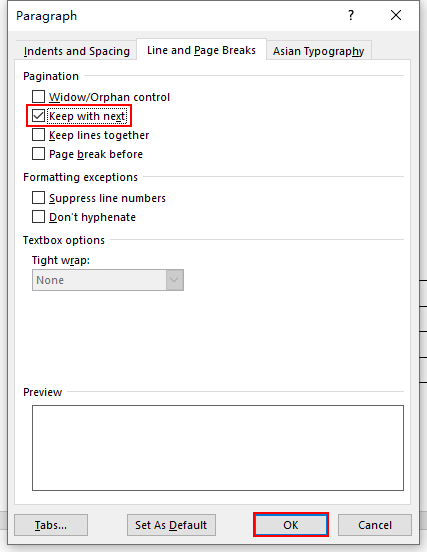The width and height of the screenshot is (427, 552).
Task: Click the Paragraph dialog title bar
Action: tap(176, 15)
